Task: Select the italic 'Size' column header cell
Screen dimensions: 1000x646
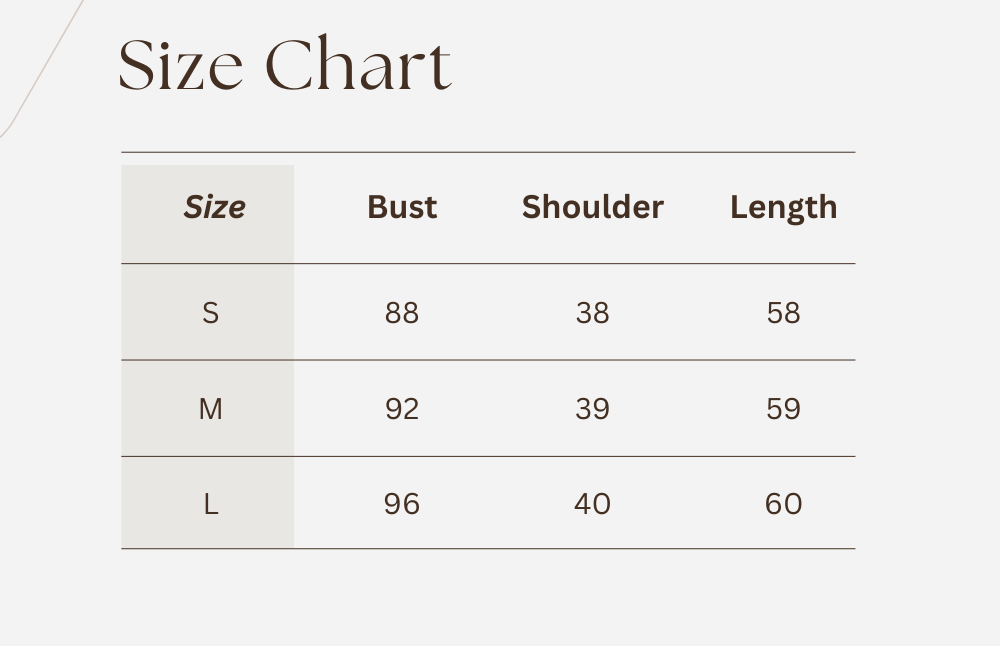Action: click(214, 207)
